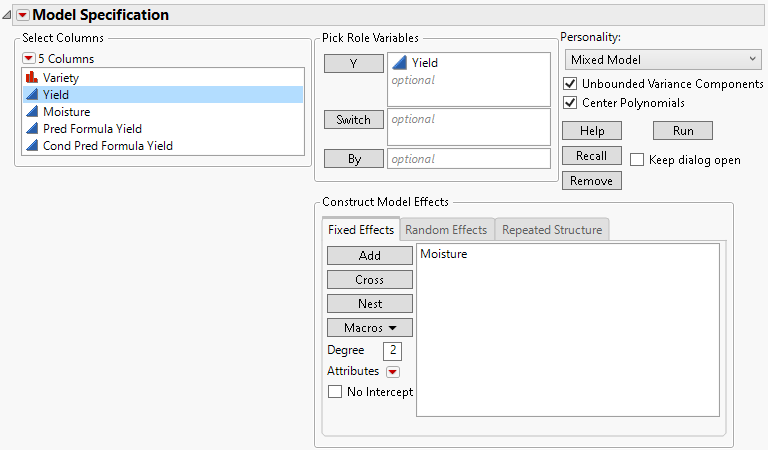
Task: Click the Pred Formula Yield column icon
Action: (x=32, y=129)
